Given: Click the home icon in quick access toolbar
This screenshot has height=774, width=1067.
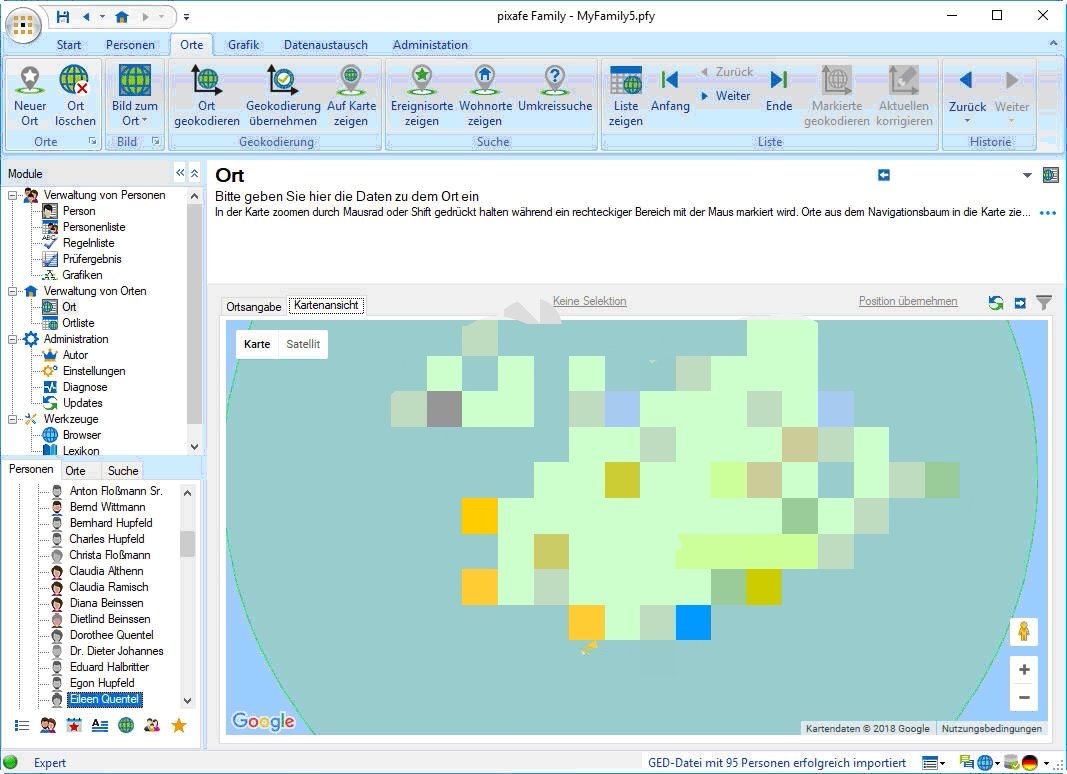Looking at the screenshot, I should (122, 16).
